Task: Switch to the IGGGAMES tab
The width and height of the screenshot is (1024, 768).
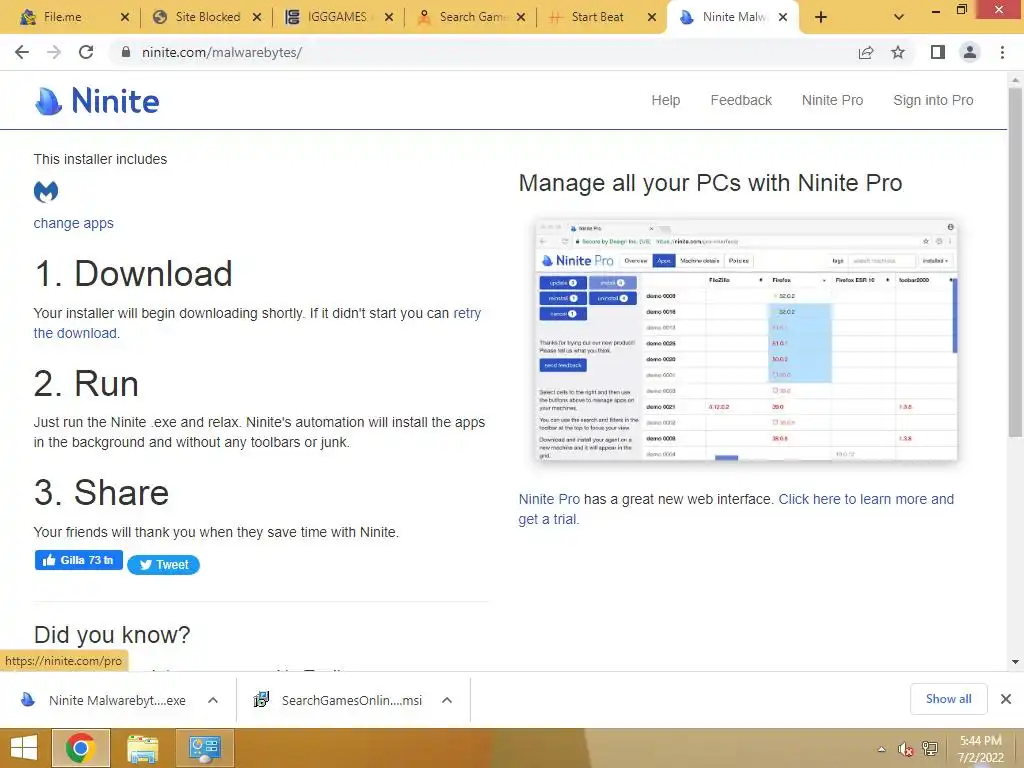Action: (337, 17)
